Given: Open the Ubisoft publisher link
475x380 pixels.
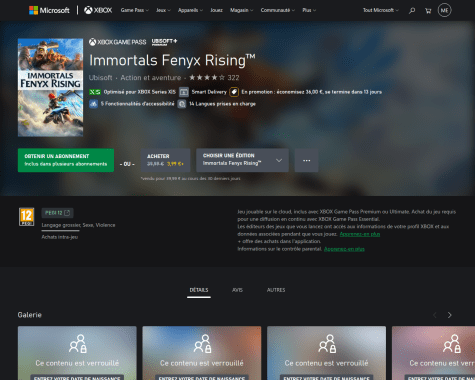Looking at the screenshot, I should point(100,78).
